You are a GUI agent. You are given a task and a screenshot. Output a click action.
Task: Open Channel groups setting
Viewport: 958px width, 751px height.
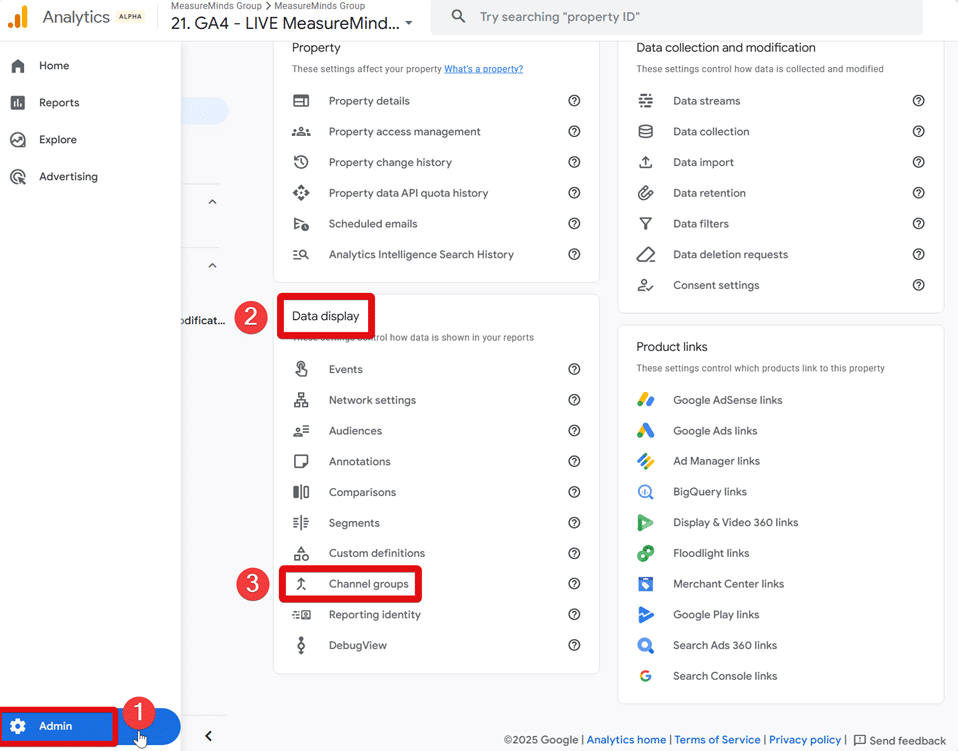pos(368,584)
